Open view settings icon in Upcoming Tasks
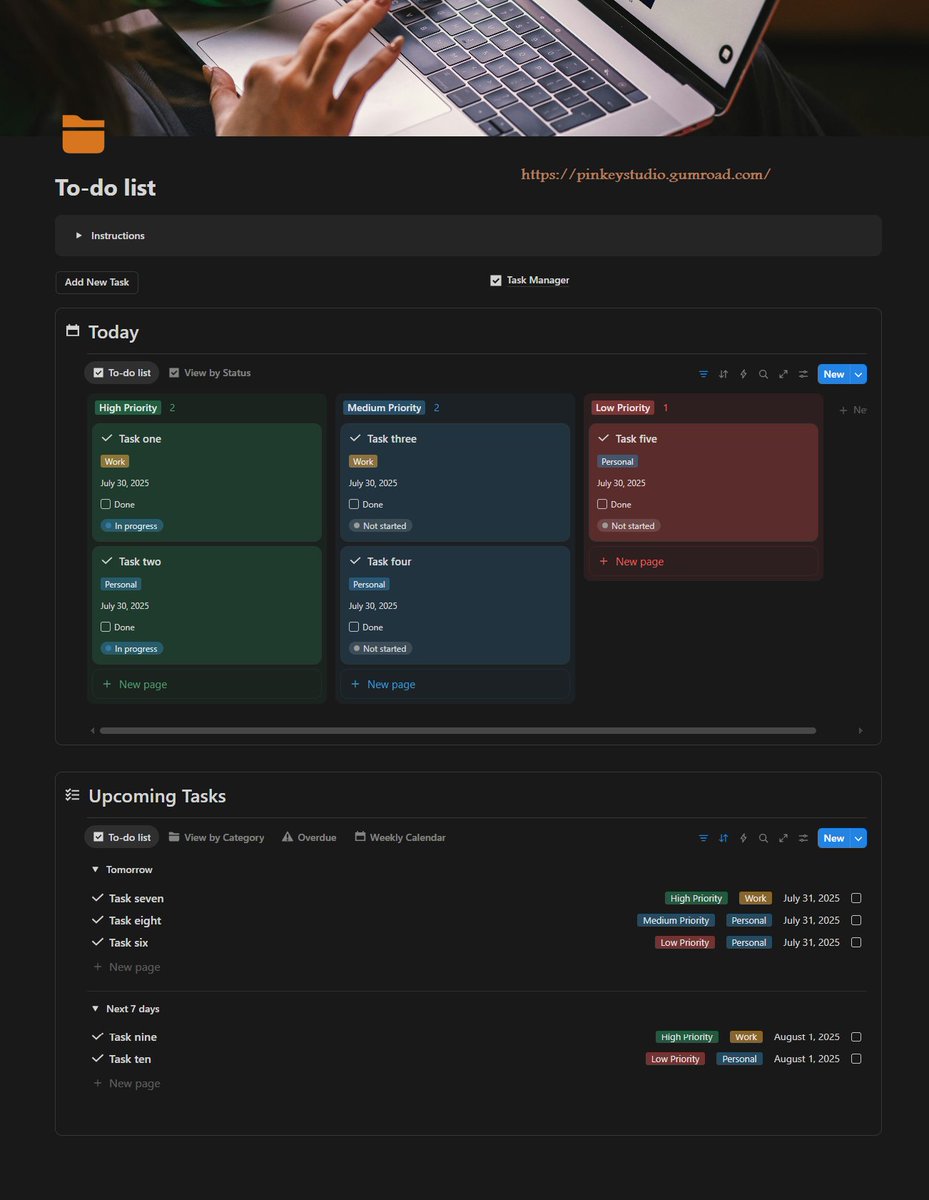Image resolution: width=929 pixels, height=1200 pixels. 803,838
